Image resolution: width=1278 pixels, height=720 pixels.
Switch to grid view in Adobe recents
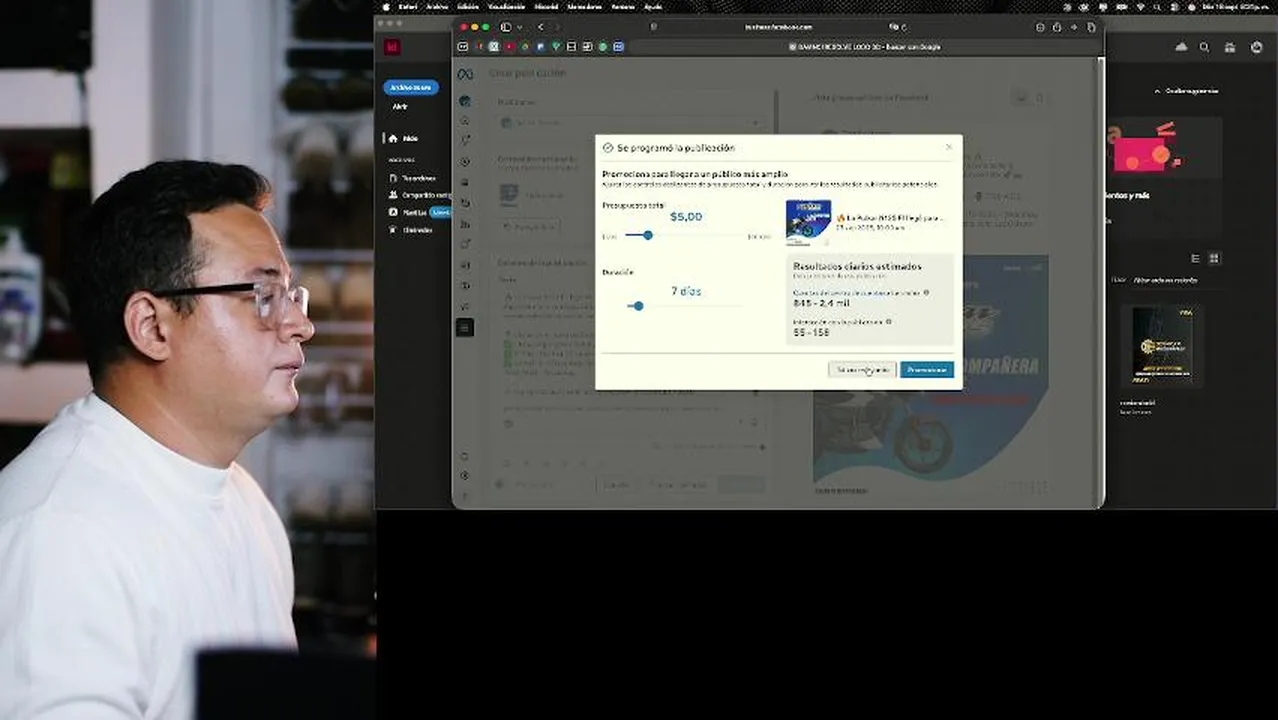[x=1214, y=258]
